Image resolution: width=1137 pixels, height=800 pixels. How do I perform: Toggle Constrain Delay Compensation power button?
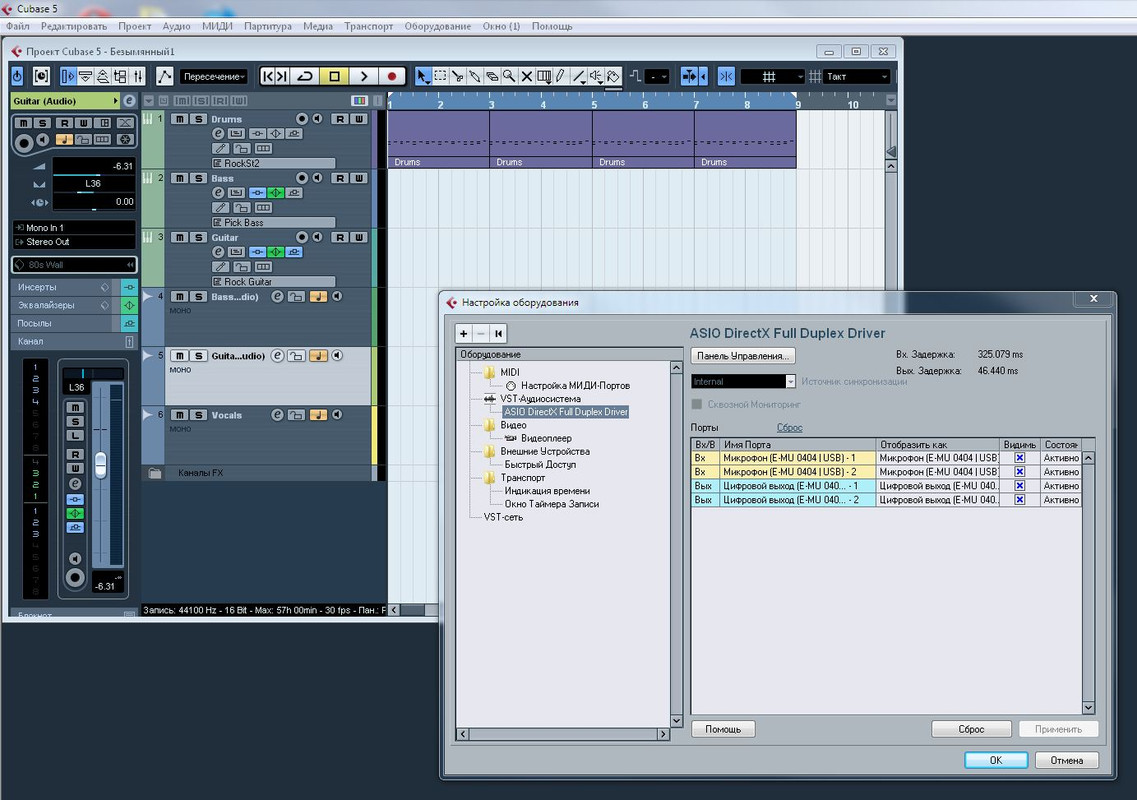pos(17,76)
